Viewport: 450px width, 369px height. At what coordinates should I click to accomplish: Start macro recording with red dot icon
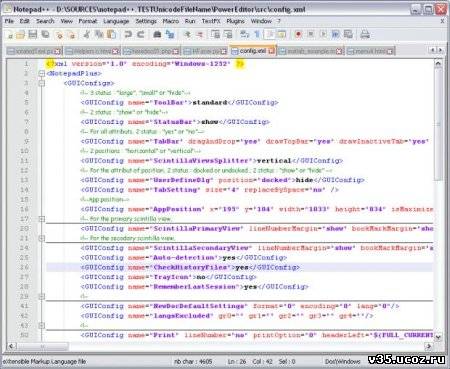(298, 34)
